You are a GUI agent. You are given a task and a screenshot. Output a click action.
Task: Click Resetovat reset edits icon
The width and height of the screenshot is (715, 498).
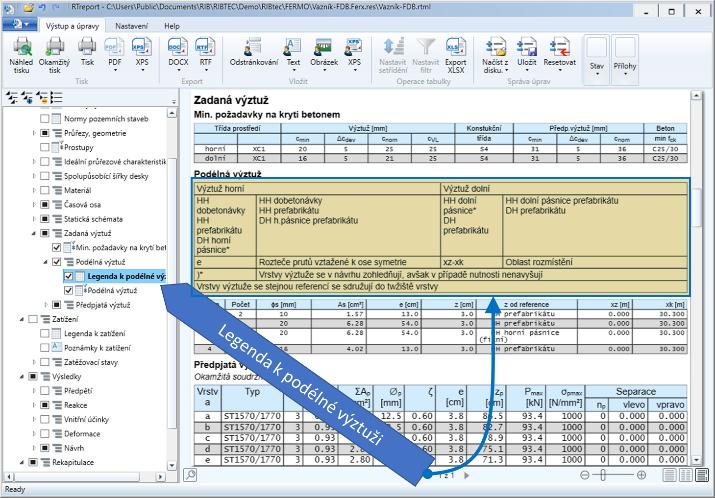click(x=560, y=47)
